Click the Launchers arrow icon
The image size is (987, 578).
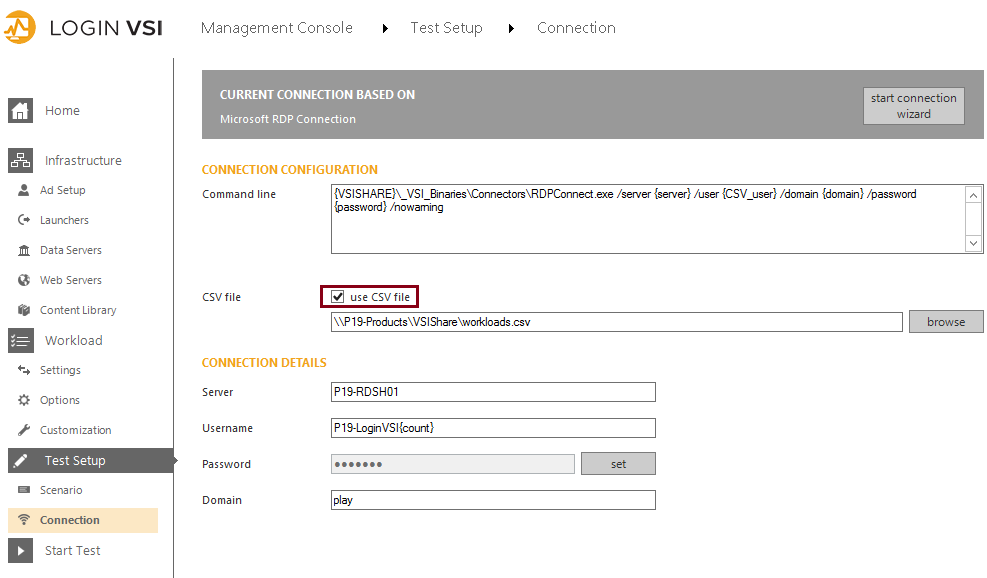click(24, 220)
